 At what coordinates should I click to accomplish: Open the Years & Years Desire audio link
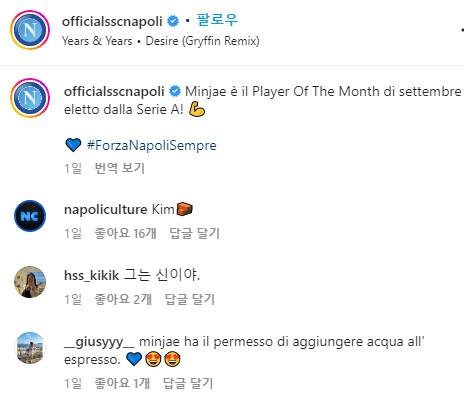pyautogui.click(x=161, y=41)
